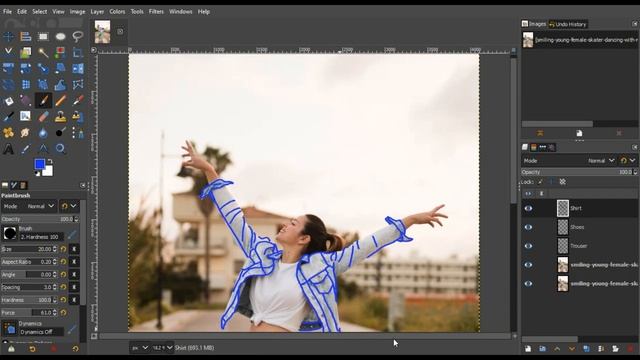640x360 pixels.
Task: Open layer mode group switcher dropdown
Action: (x=628, y=161)
